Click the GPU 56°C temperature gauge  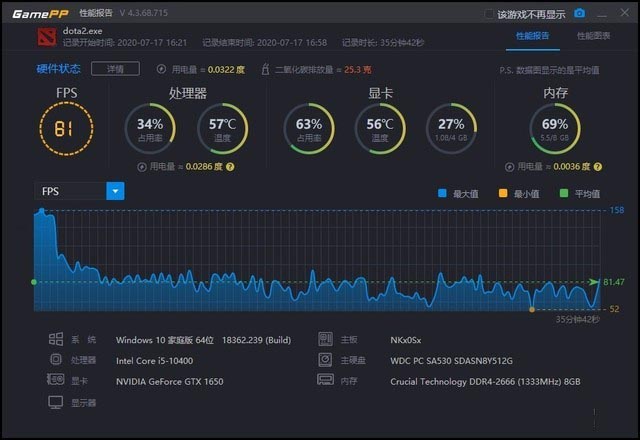[380, 129]
